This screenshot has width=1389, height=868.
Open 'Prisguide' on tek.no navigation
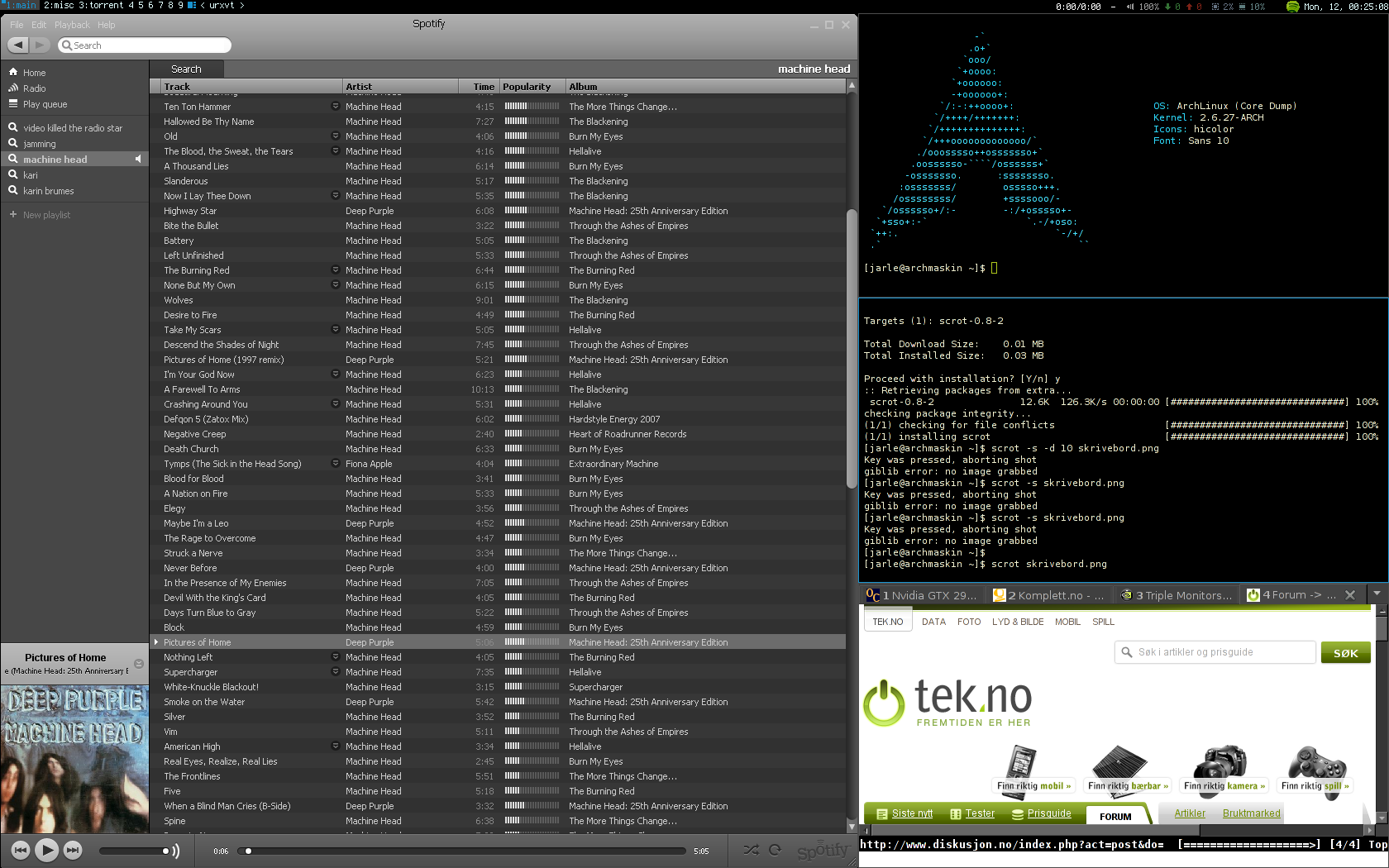[1041, 813]
